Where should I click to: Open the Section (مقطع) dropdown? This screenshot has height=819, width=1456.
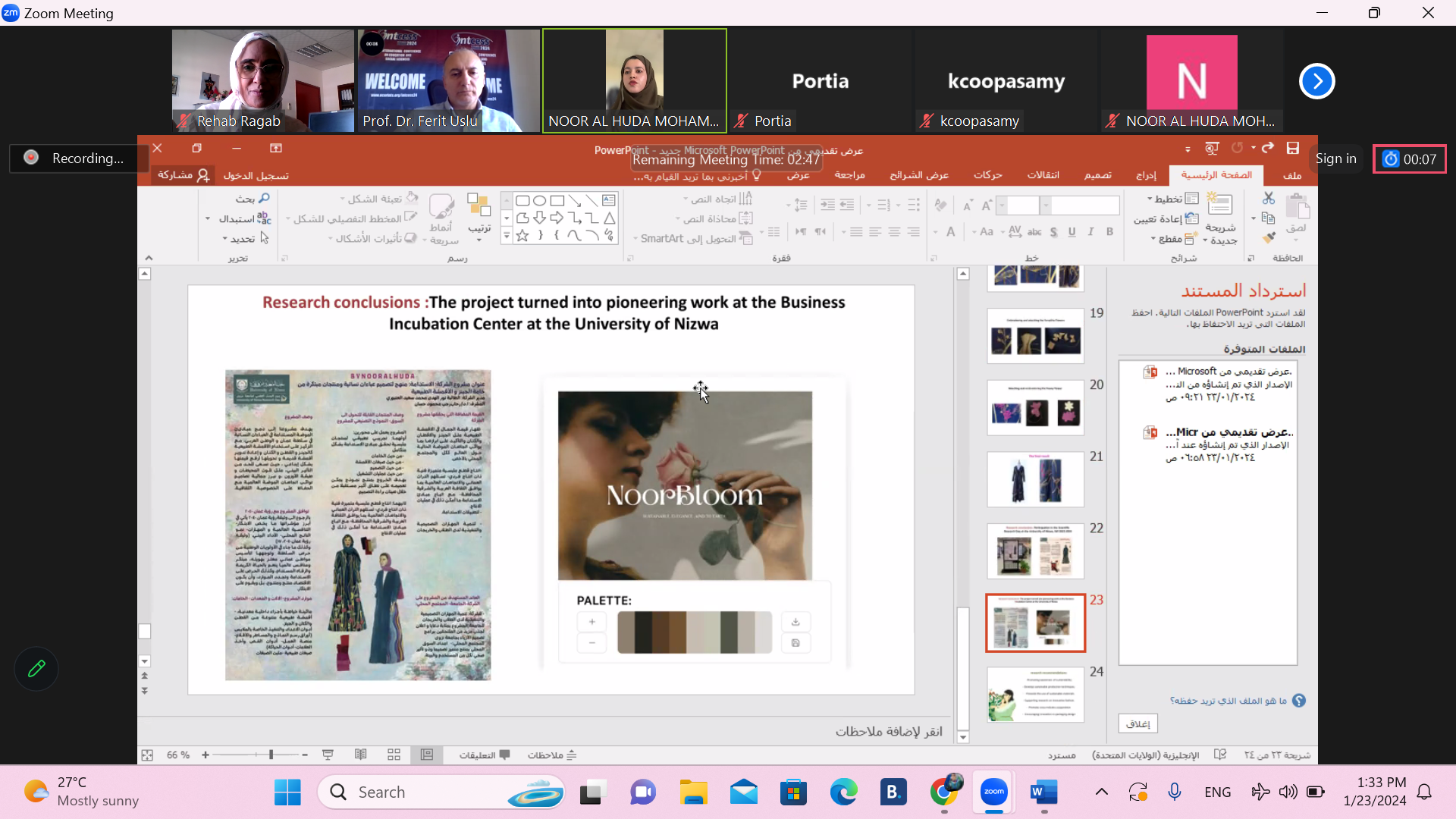coord(1173,238)
